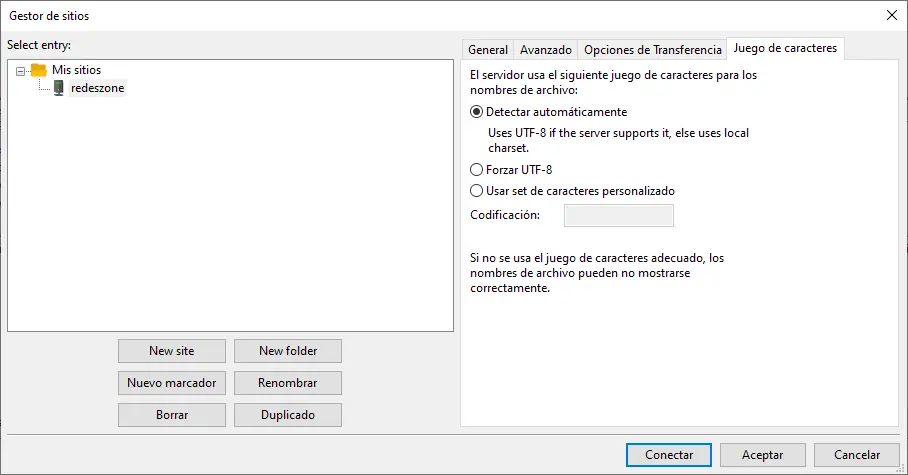Click the Mis sitios folder icon

point(39,70)
